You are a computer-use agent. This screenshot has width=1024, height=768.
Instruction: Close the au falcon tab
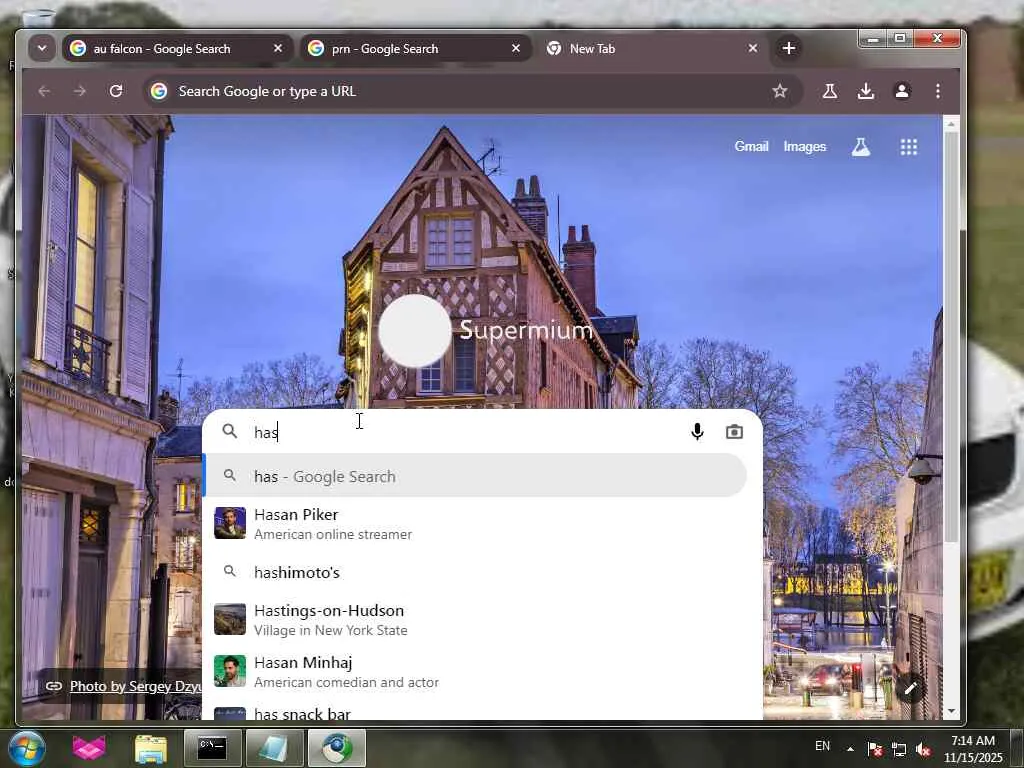(x=278, y=48)
